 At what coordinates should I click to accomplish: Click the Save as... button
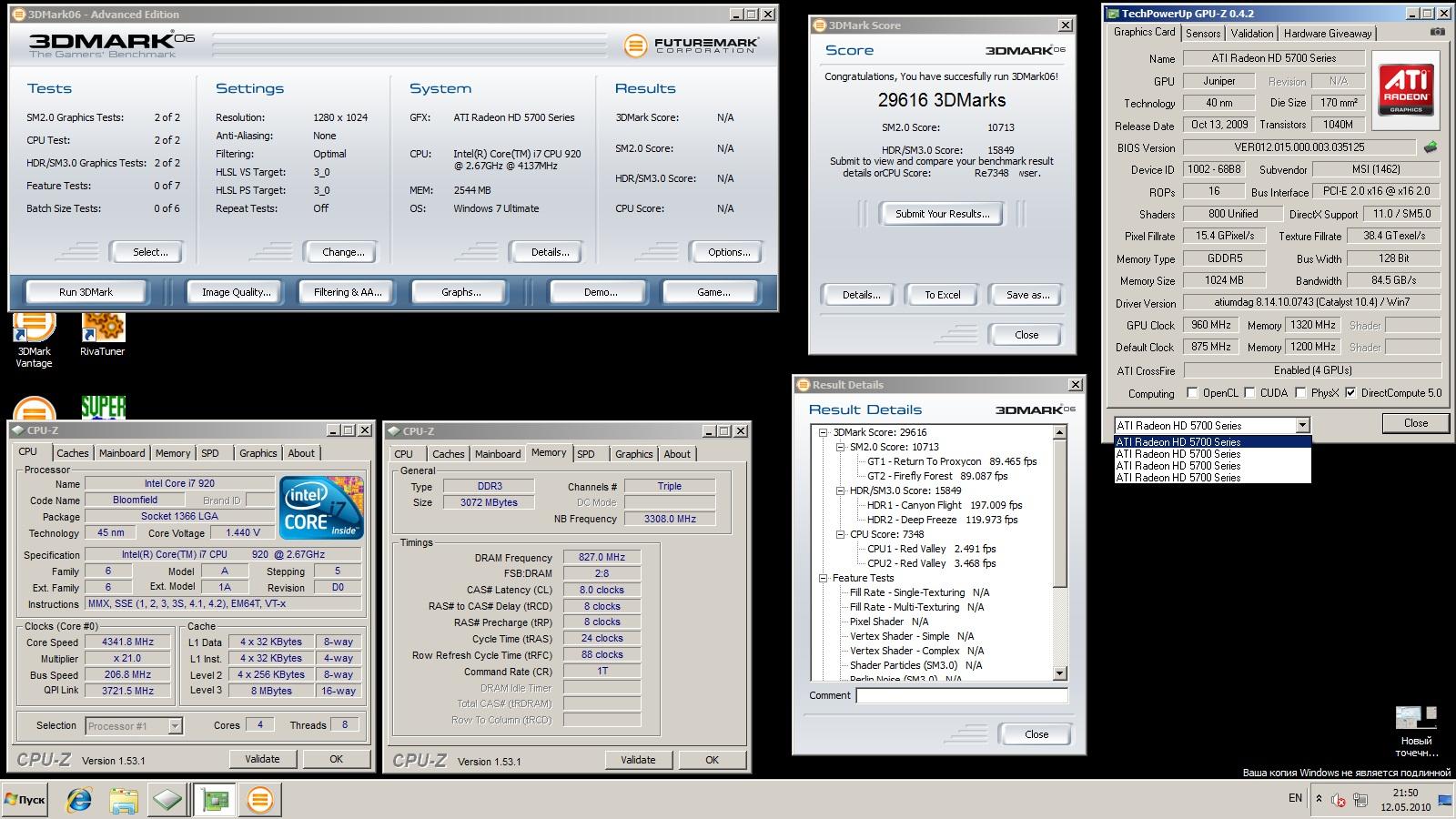coord(1028,295)
